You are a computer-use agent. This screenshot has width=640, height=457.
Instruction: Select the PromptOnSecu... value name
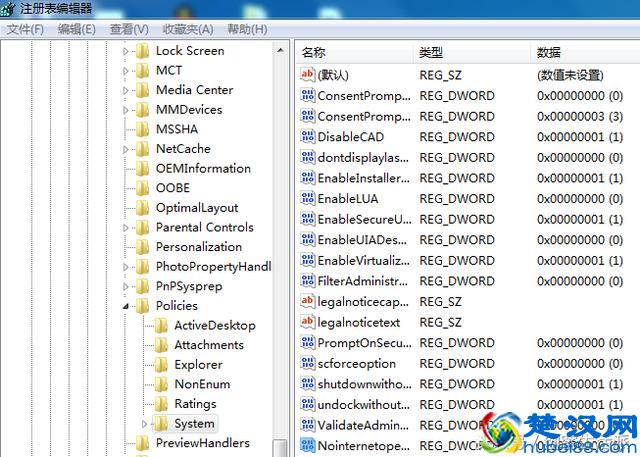click(364, 343)
